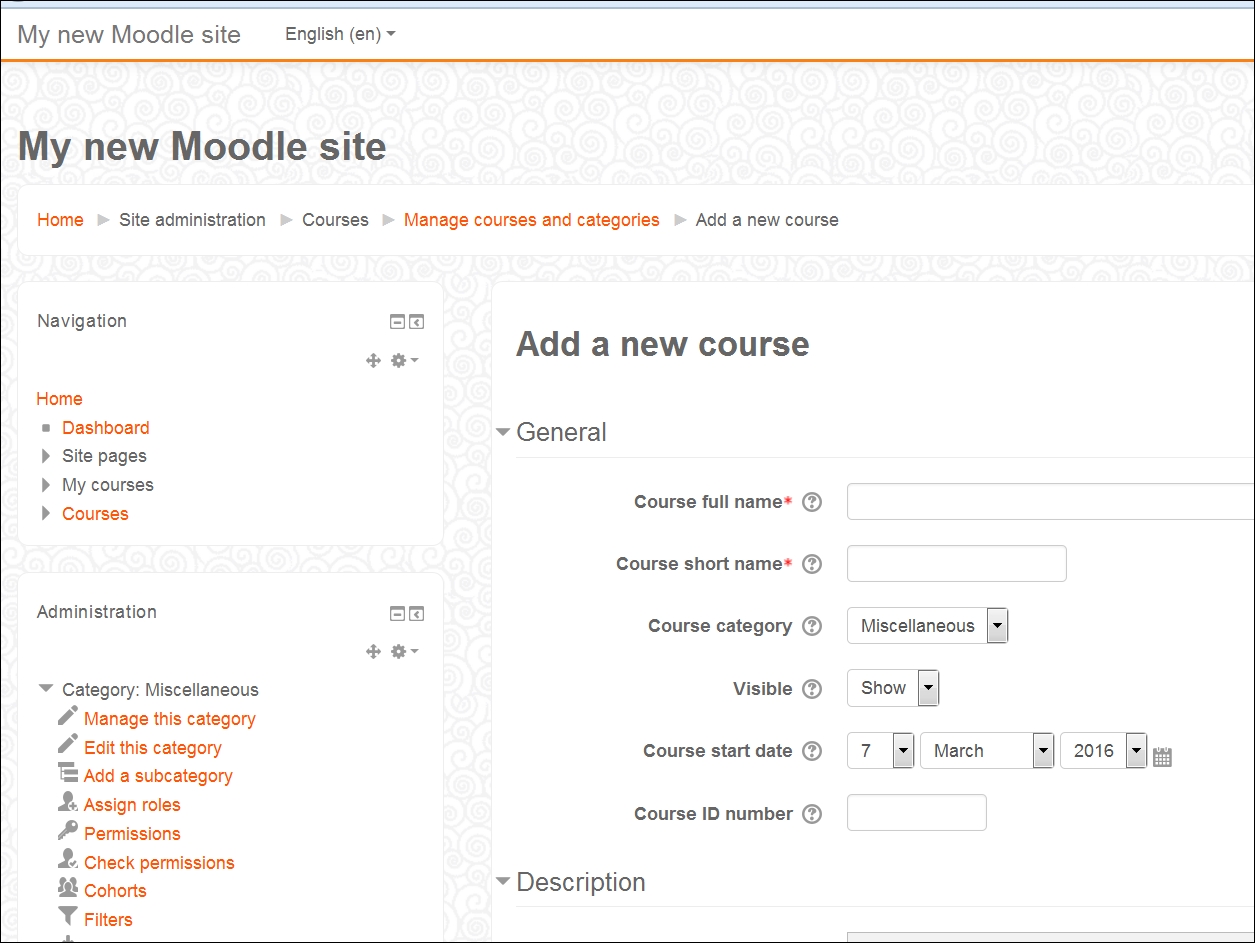Click the move icon in Administration block
Image resolution: width=1255 pixels, height=943 pixels.
coord(373,652)
